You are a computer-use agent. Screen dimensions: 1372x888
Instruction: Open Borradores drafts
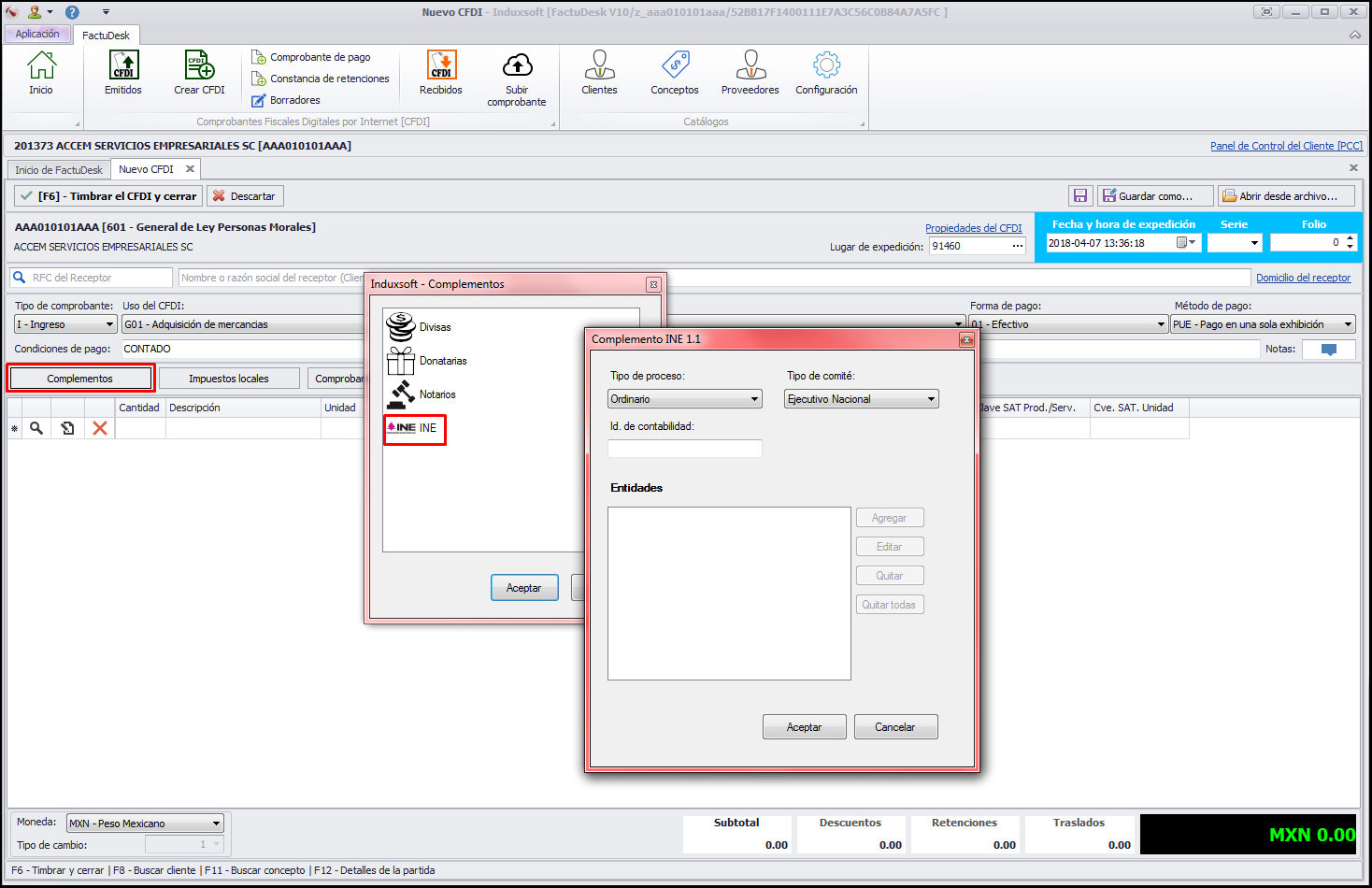[286, 100]
